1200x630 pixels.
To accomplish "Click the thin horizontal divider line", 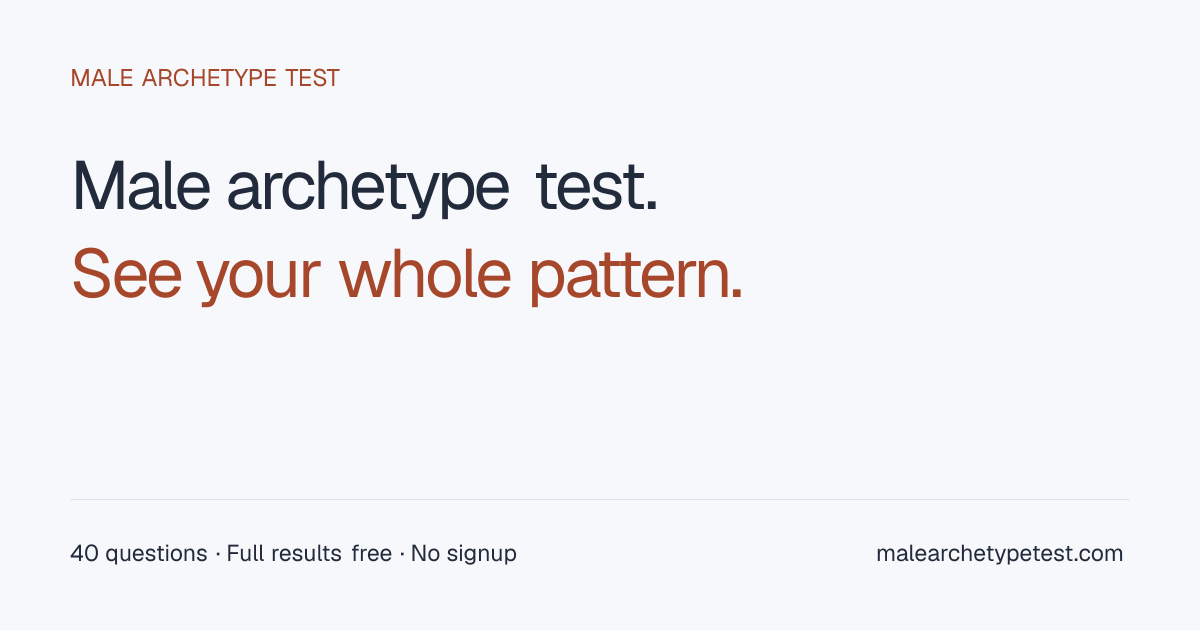I will (x=600, y=499).
